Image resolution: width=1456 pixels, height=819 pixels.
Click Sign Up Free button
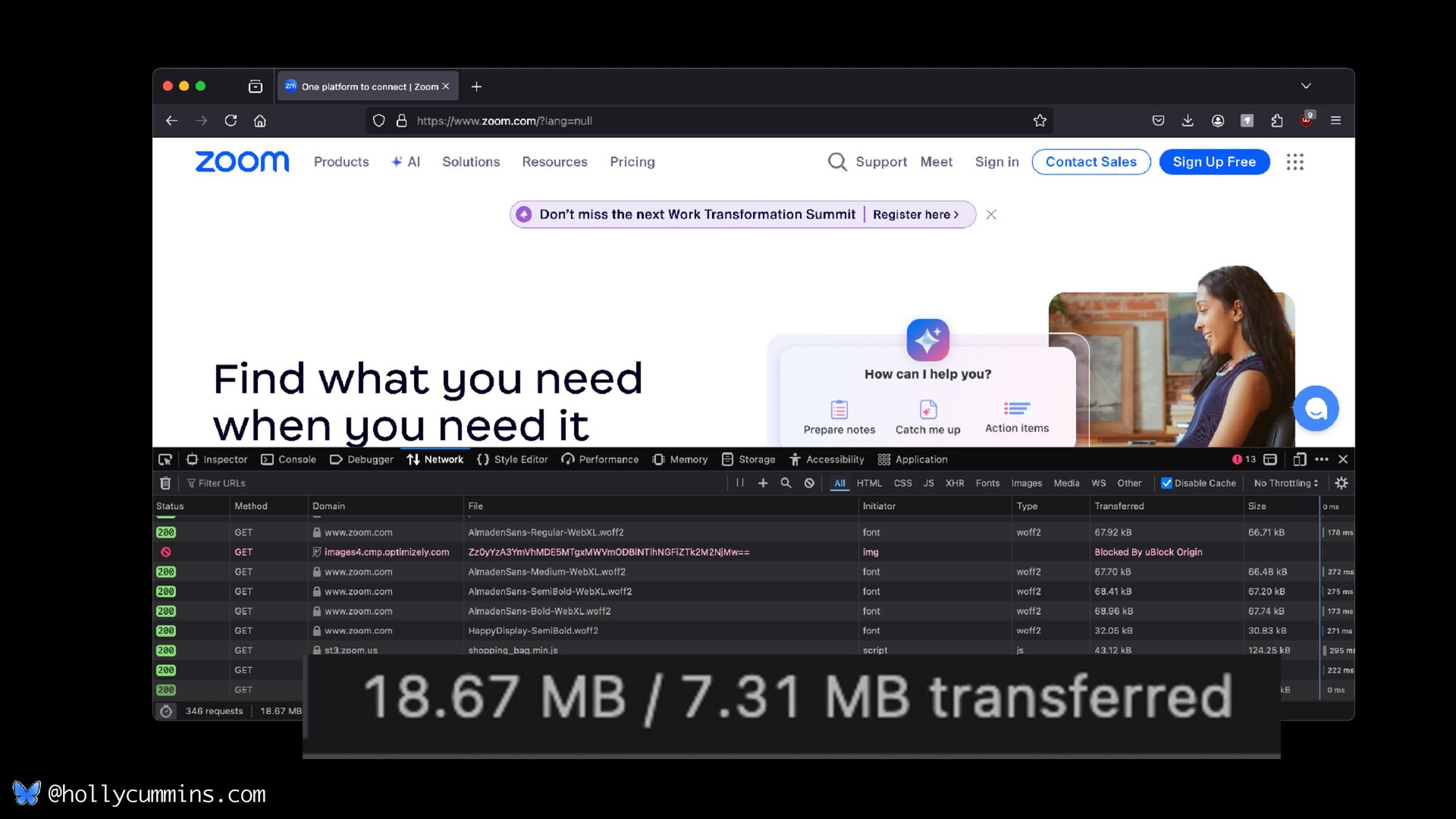[1214, 162]
